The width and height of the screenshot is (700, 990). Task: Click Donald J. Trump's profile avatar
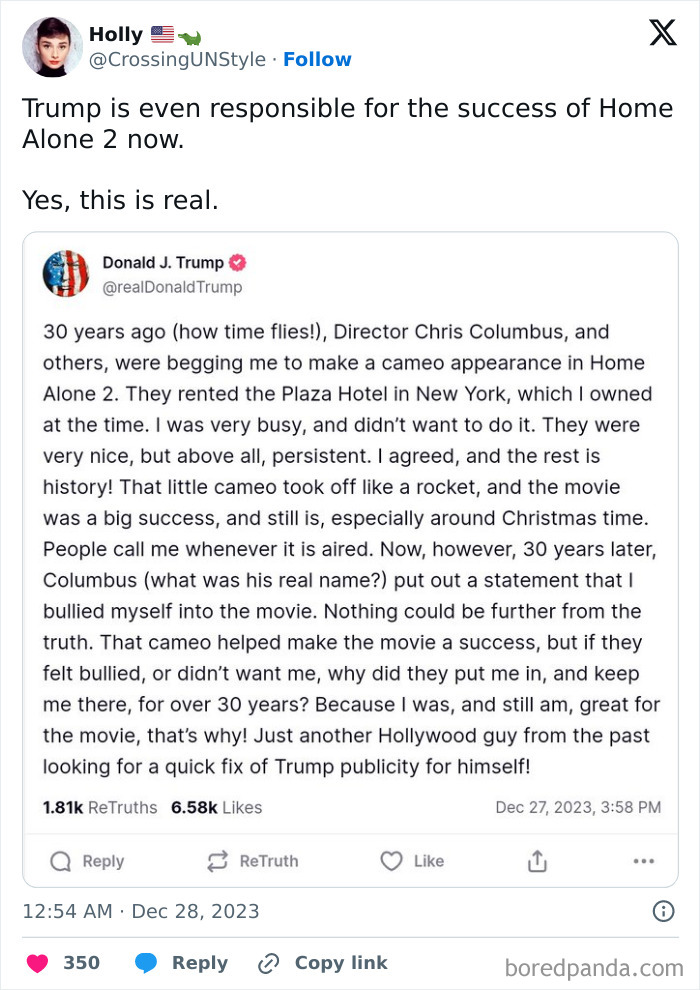click(x=66, y=271)
